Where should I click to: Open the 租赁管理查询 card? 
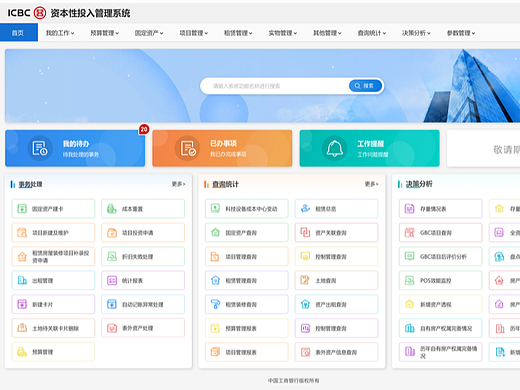pos(247,280)
